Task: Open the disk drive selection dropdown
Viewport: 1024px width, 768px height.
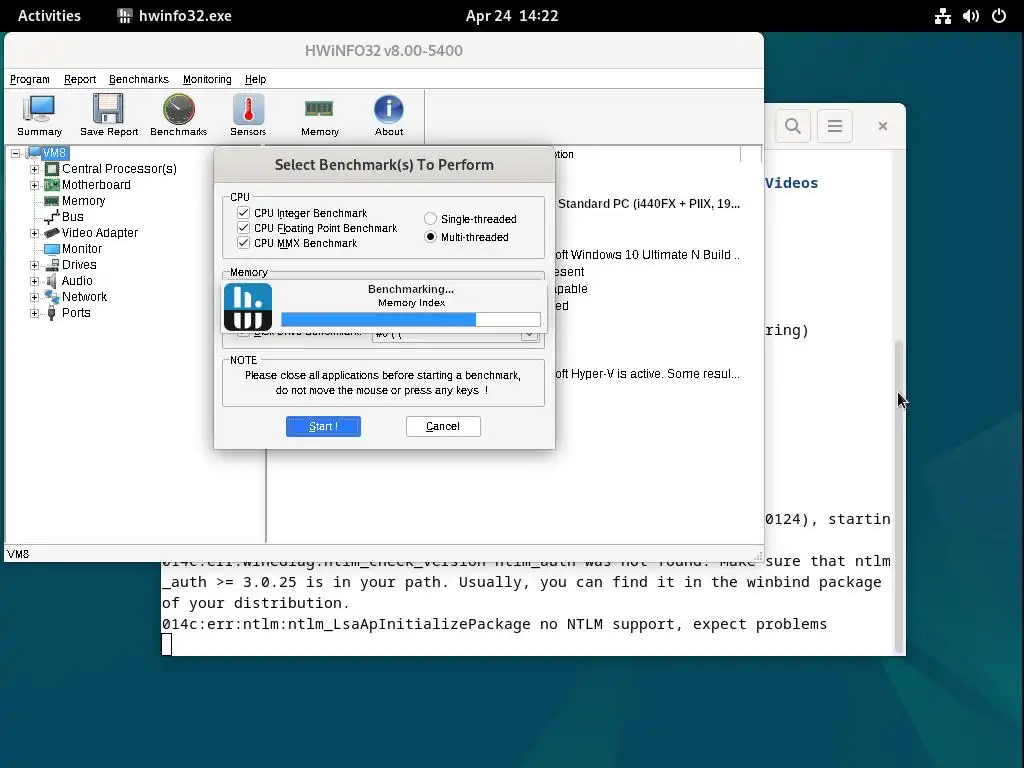Action: point(530,336)
